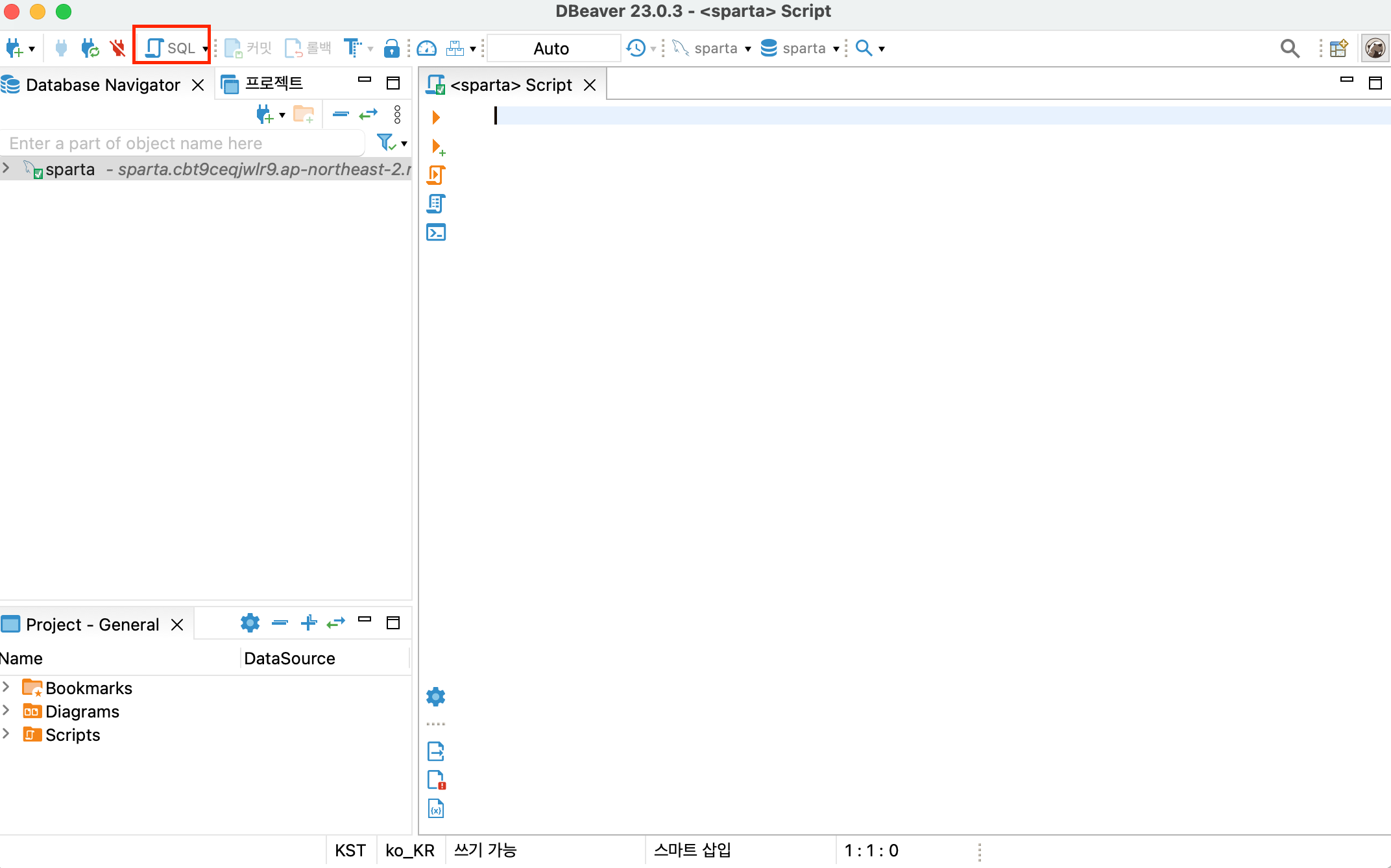Click the Open Perspective icon
The height and width of the screenshot is (868, 1391).
1338,48
